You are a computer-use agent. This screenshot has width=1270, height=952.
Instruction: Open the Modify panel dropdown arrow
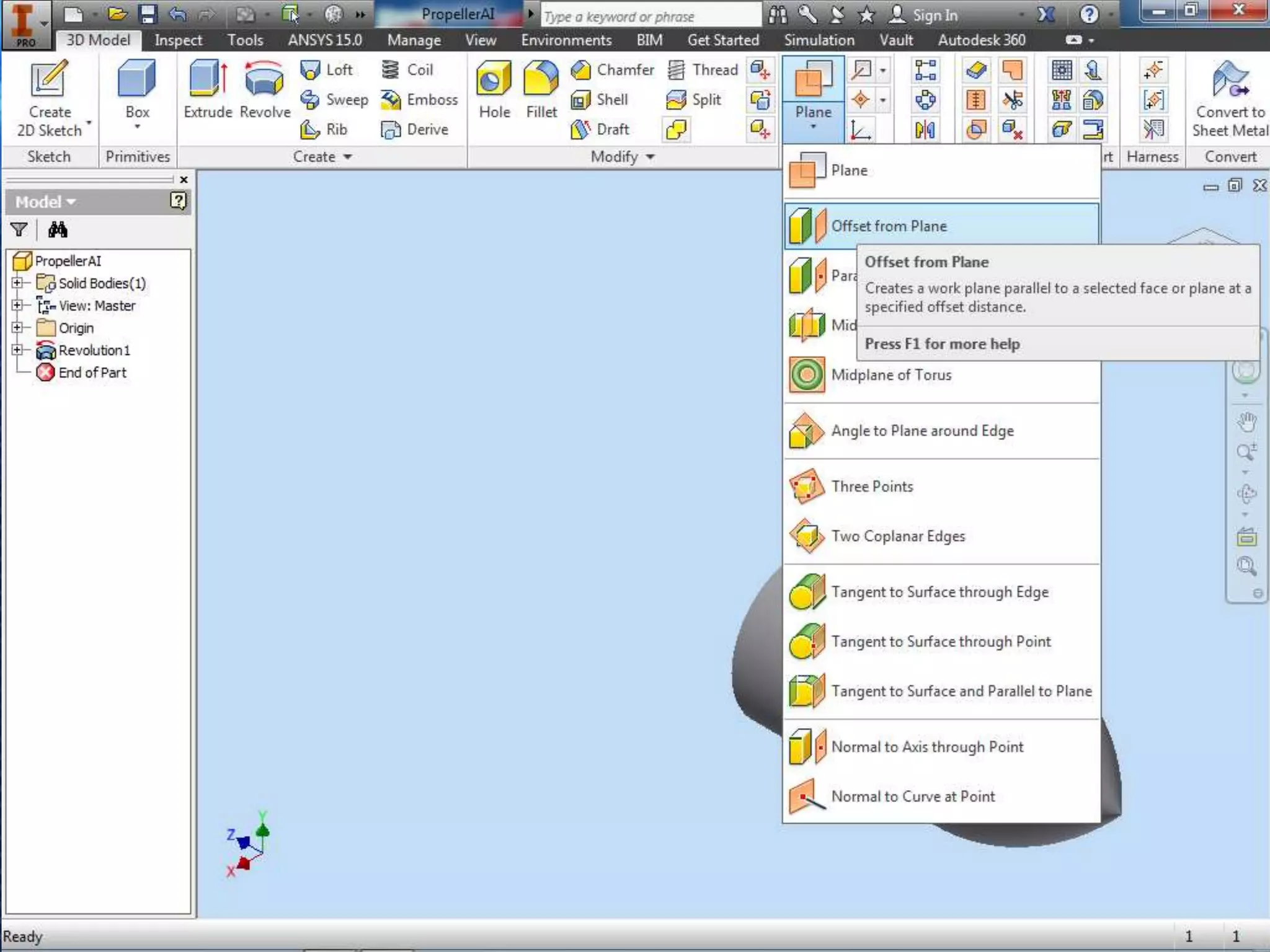[650, 157]
